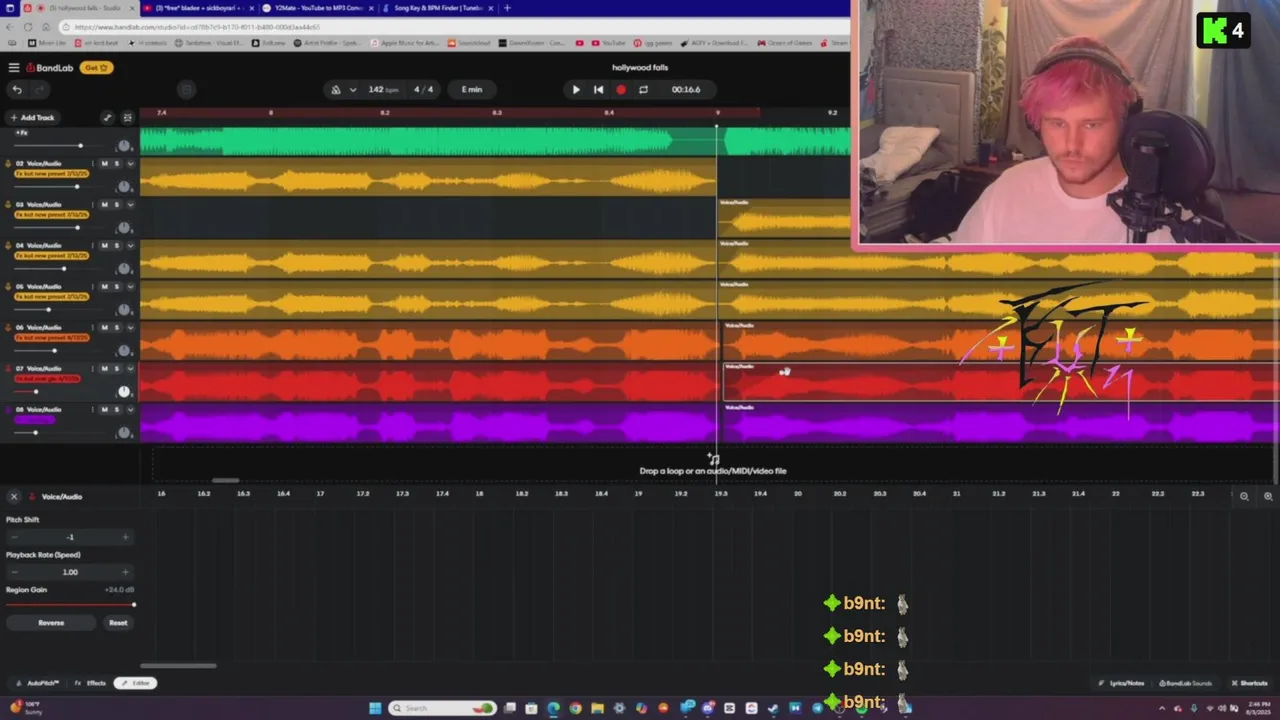This screenshot has width=1280, height=720.
Task: Solo track 05 Voice/Audio
Action: pos(116,286)
